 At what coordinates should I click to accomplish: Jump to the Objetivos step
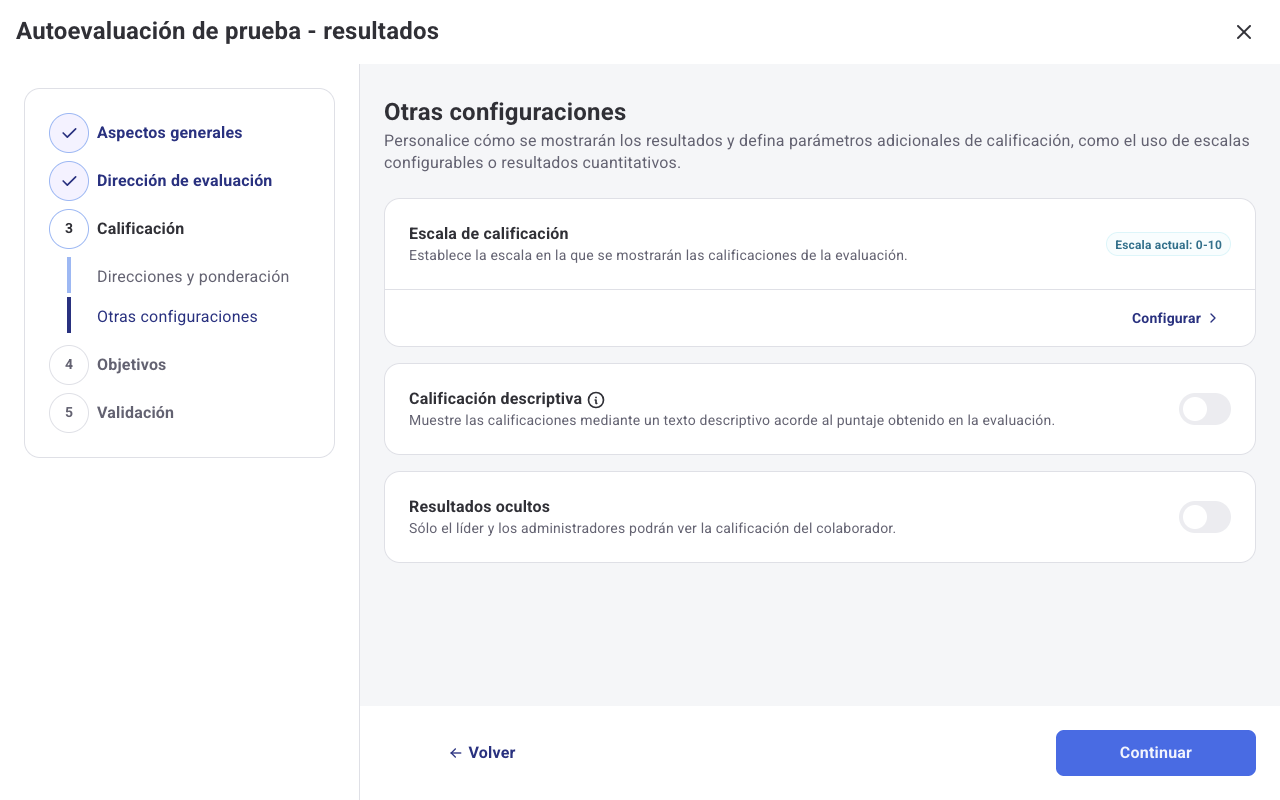click(x=131, y=365)
